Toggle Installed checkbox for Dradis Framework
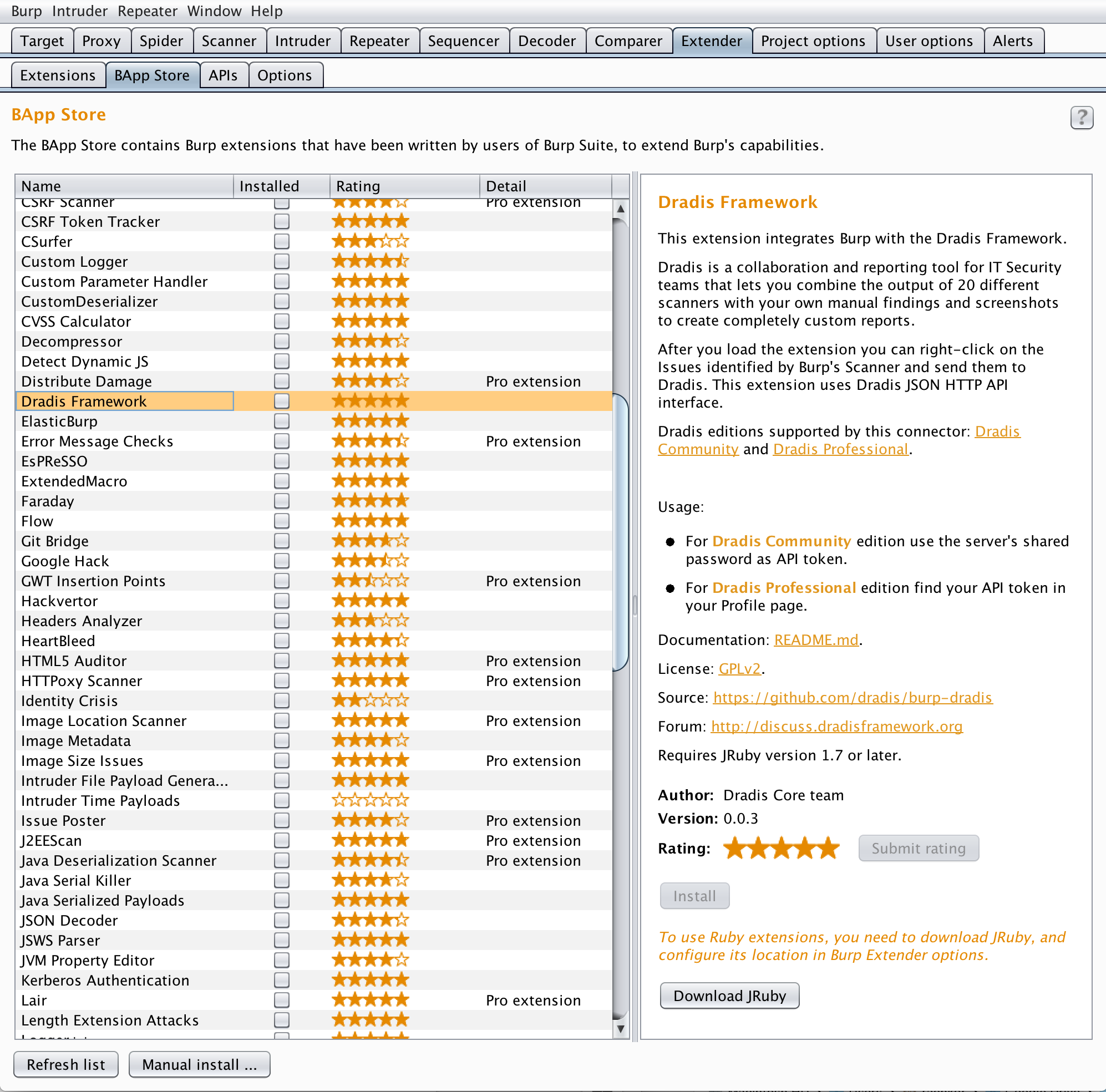This screenshot has width=1106, height=1092. (x=281, y=400)
